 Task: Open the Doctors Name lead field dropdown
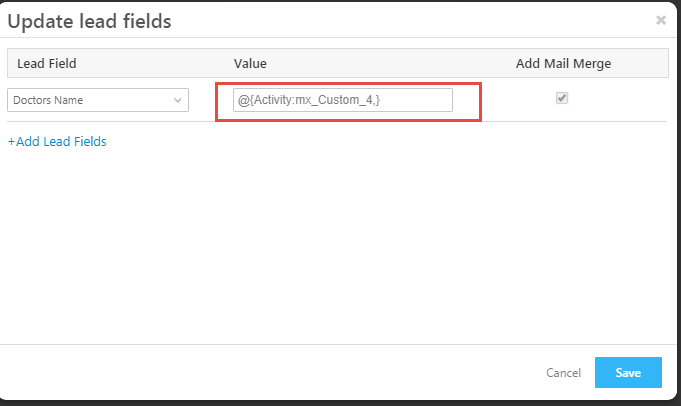97,100
